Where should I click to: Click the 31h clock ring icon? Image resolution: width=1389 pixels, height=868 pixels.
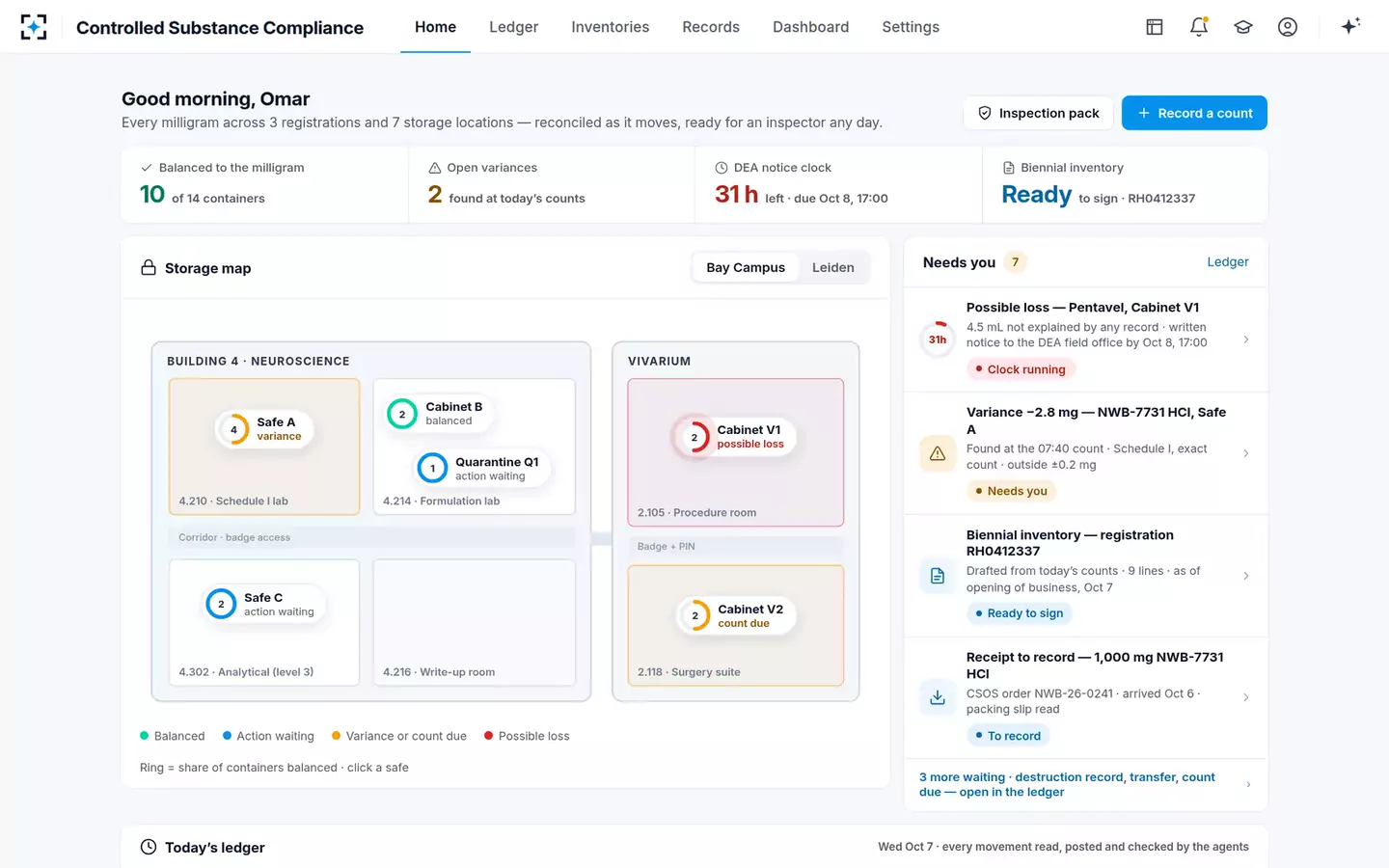(x=938, y=339)
